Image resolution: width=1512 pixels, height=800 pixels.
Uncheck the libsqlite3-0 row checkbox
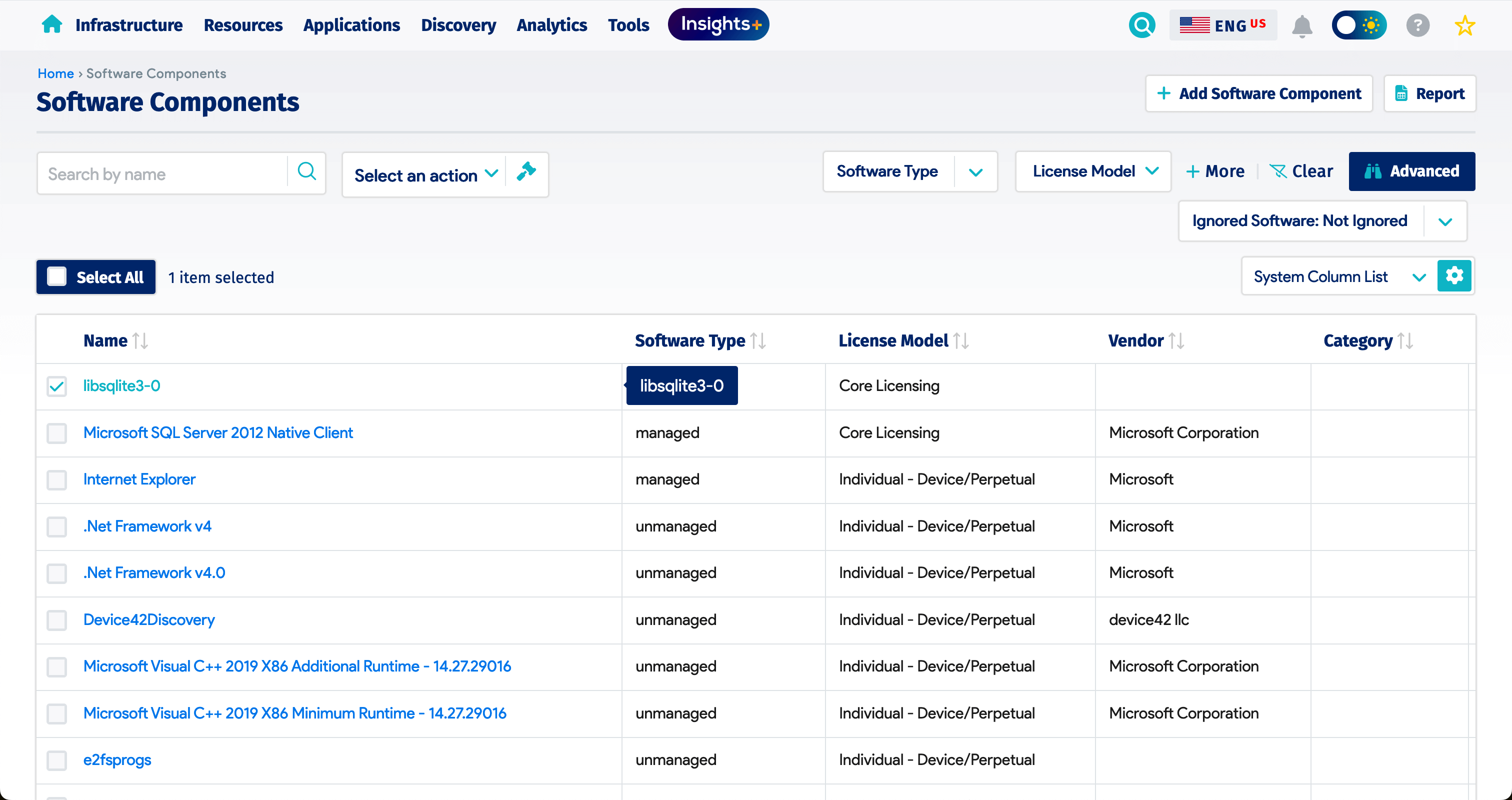56,386
